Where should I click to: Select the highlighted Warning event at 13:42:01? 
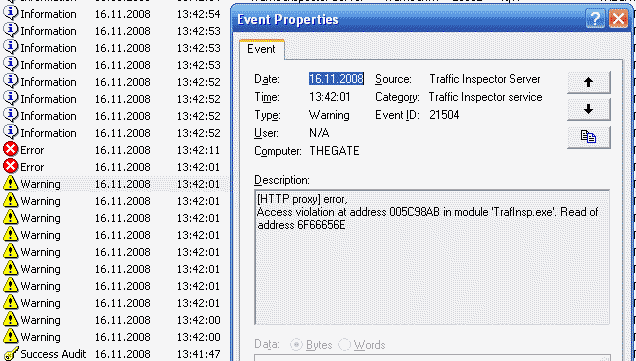(115, 184)
